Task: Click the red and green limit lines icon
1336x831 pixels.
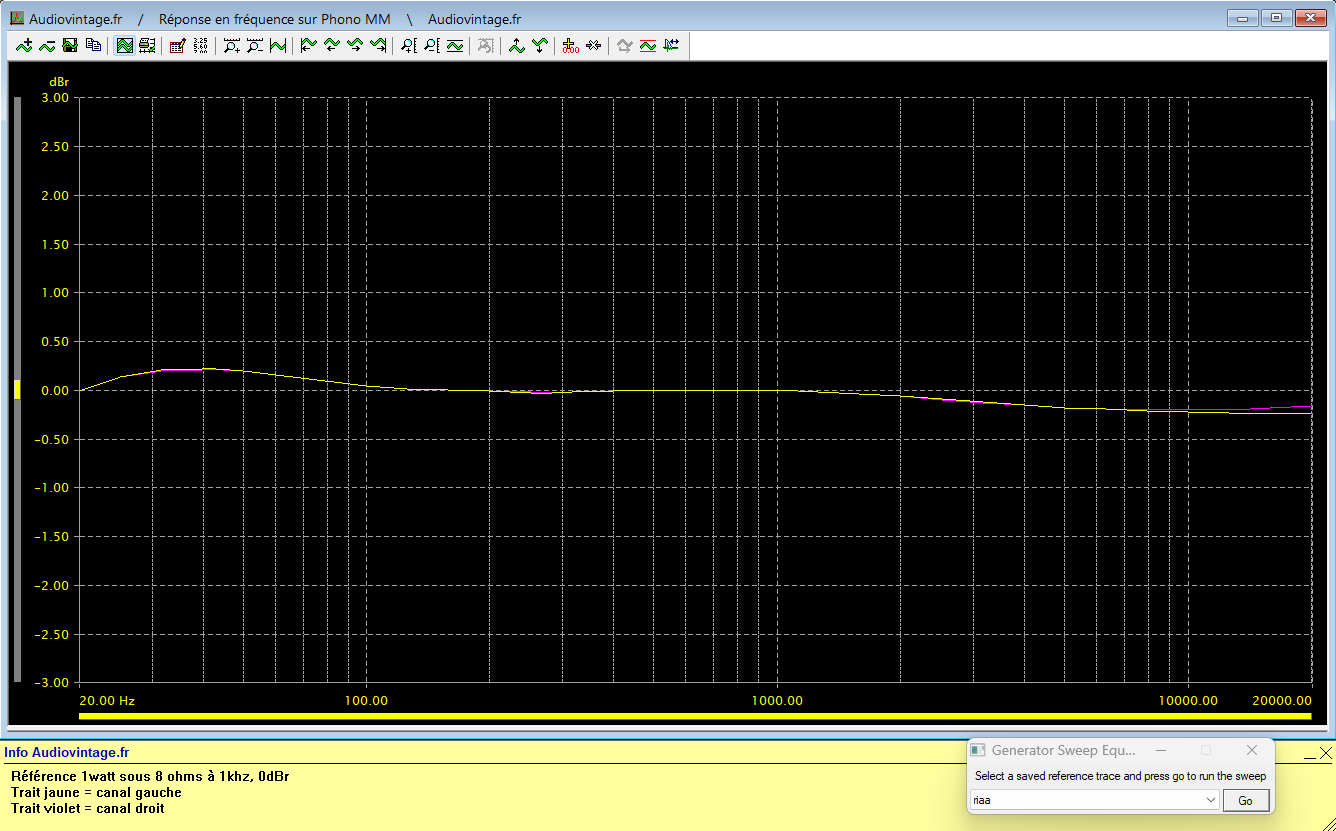Action: [648, 45]
